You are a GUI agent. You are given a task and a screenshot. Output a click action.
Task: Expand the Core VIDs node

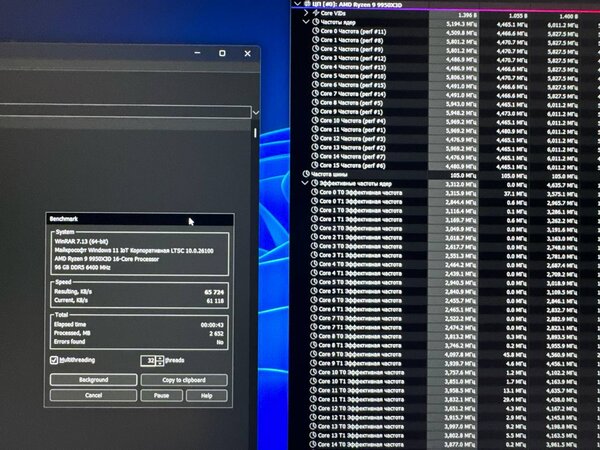(306, 13)
